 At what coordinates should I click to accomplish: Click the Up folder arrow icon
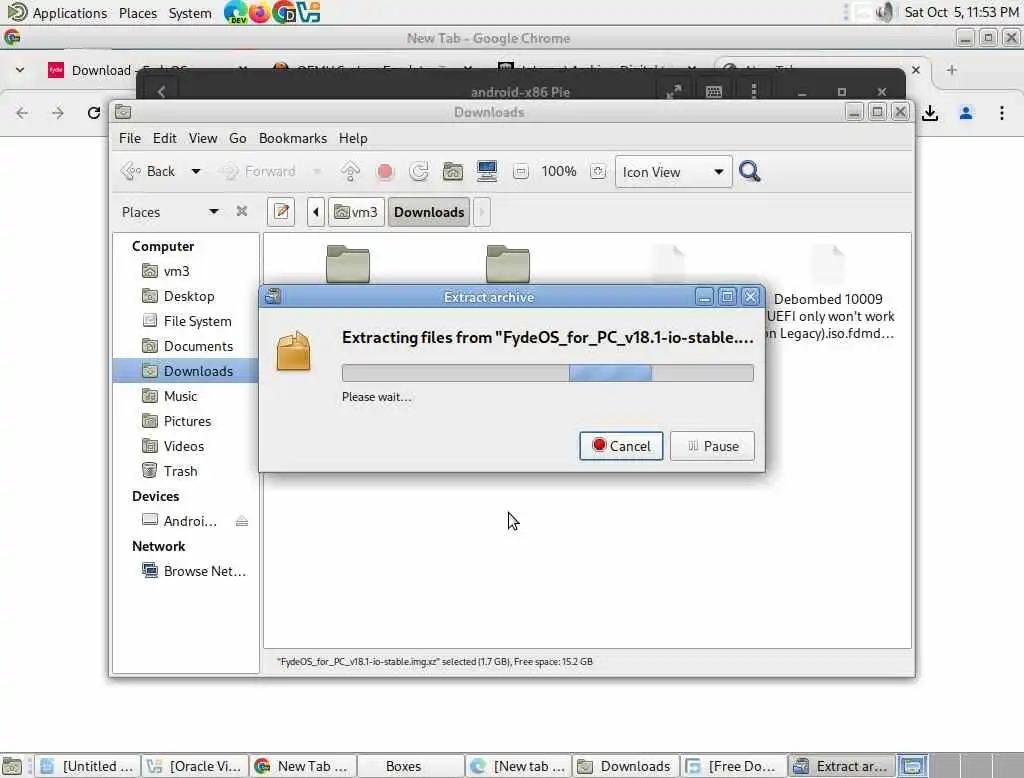tap(350, 172)
